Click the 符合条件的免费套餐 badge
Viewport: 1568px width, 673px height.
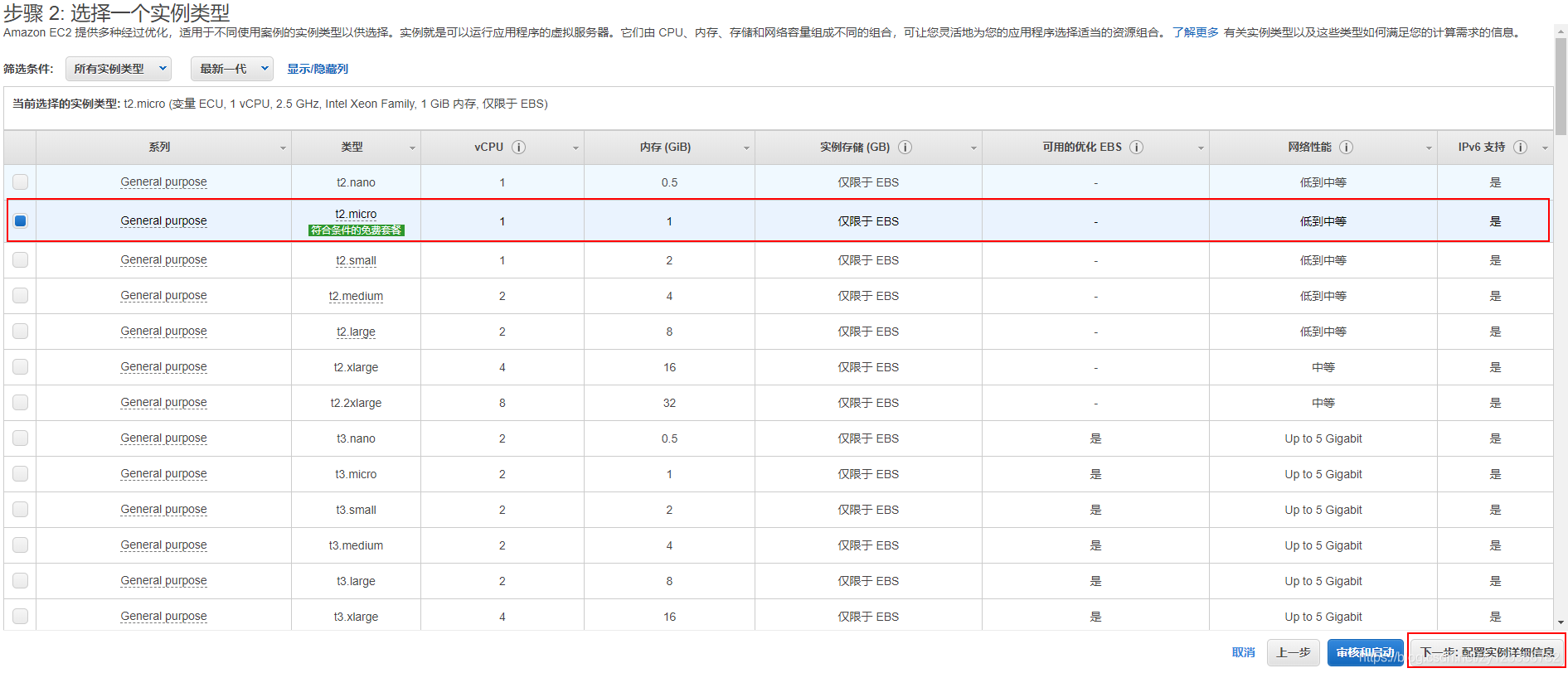(357, 230)
